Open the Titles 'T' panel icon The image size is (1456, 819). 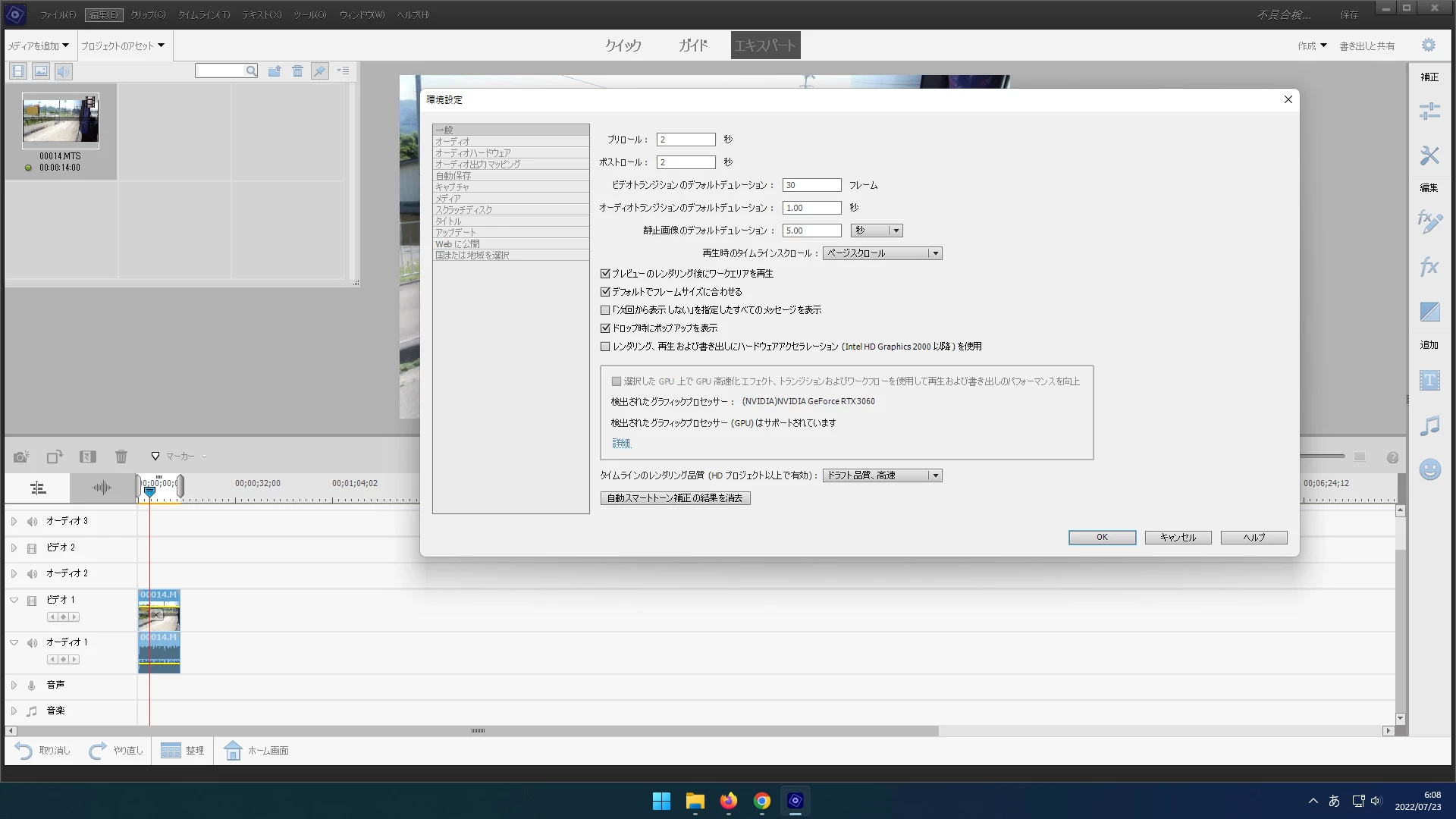(1429, 381)
